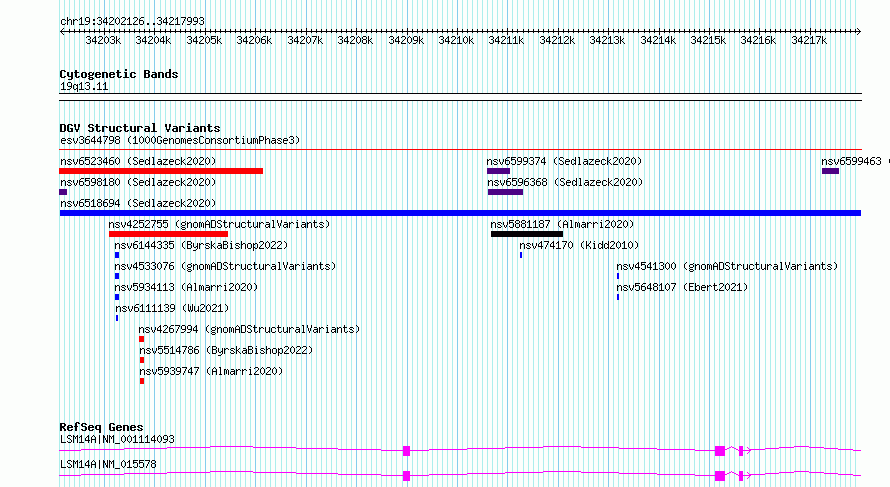
Task: Click the red marker under nsv5939747
Action: [142, 381]
